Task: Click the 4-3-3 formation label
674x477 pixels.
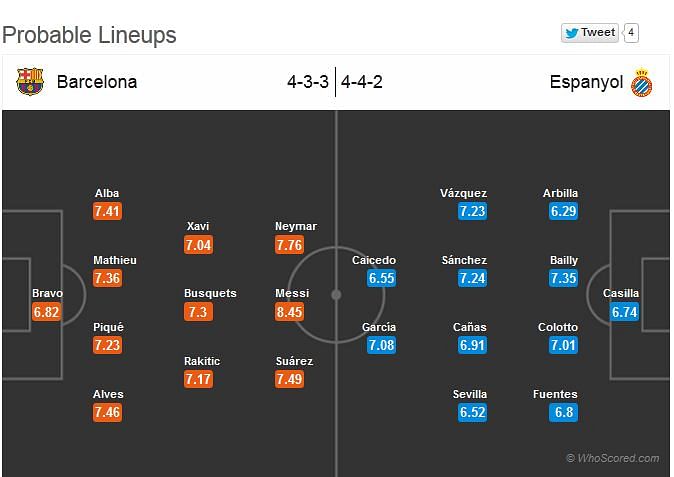Action: 308,82
